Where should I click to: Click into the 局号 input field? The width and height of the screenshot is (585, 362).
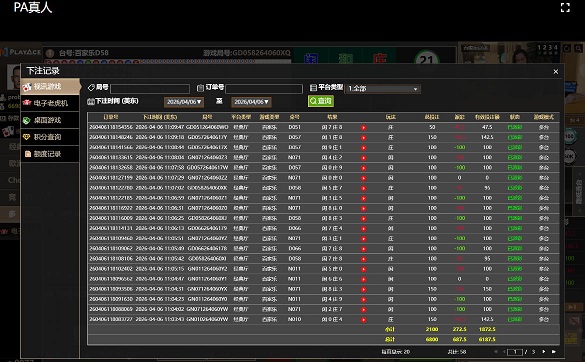click(x=150, y=89)
